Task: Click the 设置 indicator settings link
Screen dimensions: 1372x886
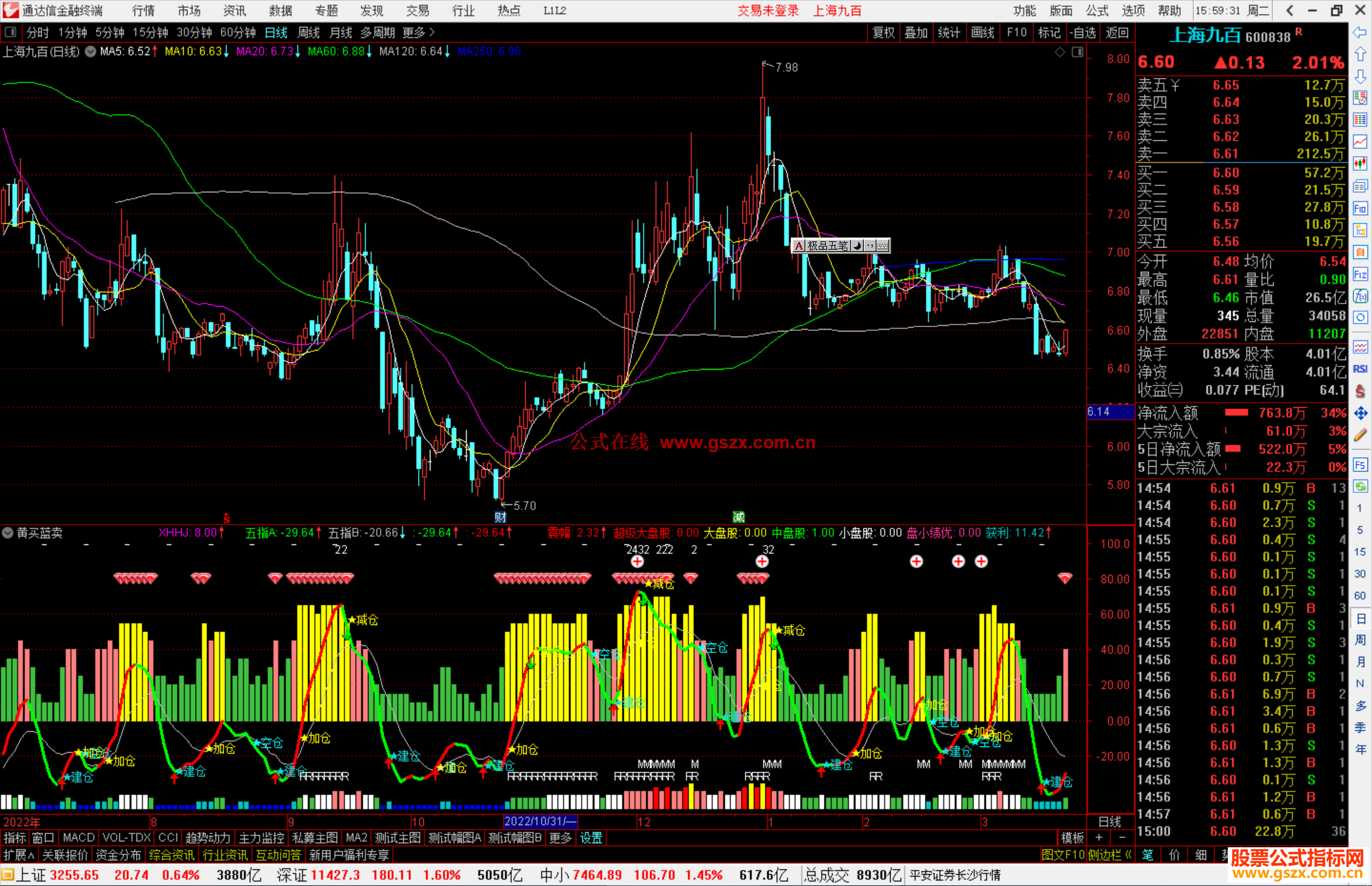Action: pos(591,838)
